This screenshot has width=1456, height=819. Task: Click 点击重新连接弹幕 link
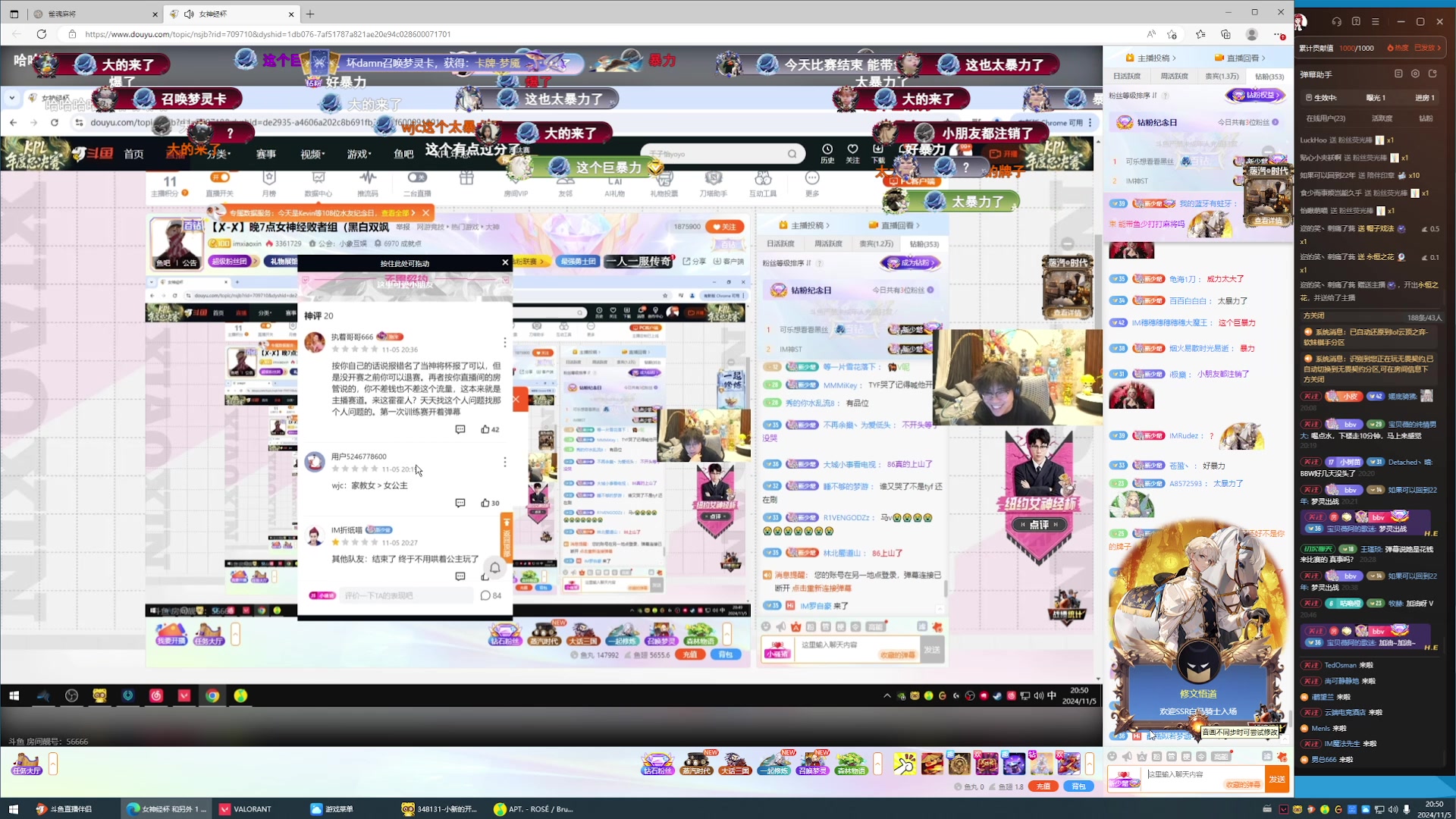821,588
